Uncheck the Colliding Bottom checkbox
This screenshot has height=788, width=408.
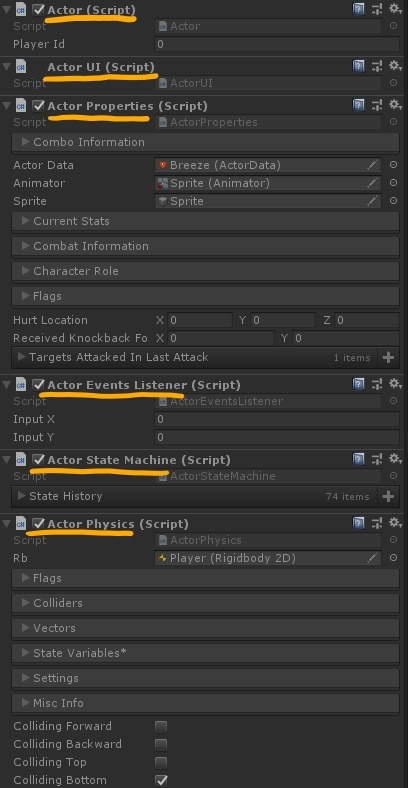point(161,780)
